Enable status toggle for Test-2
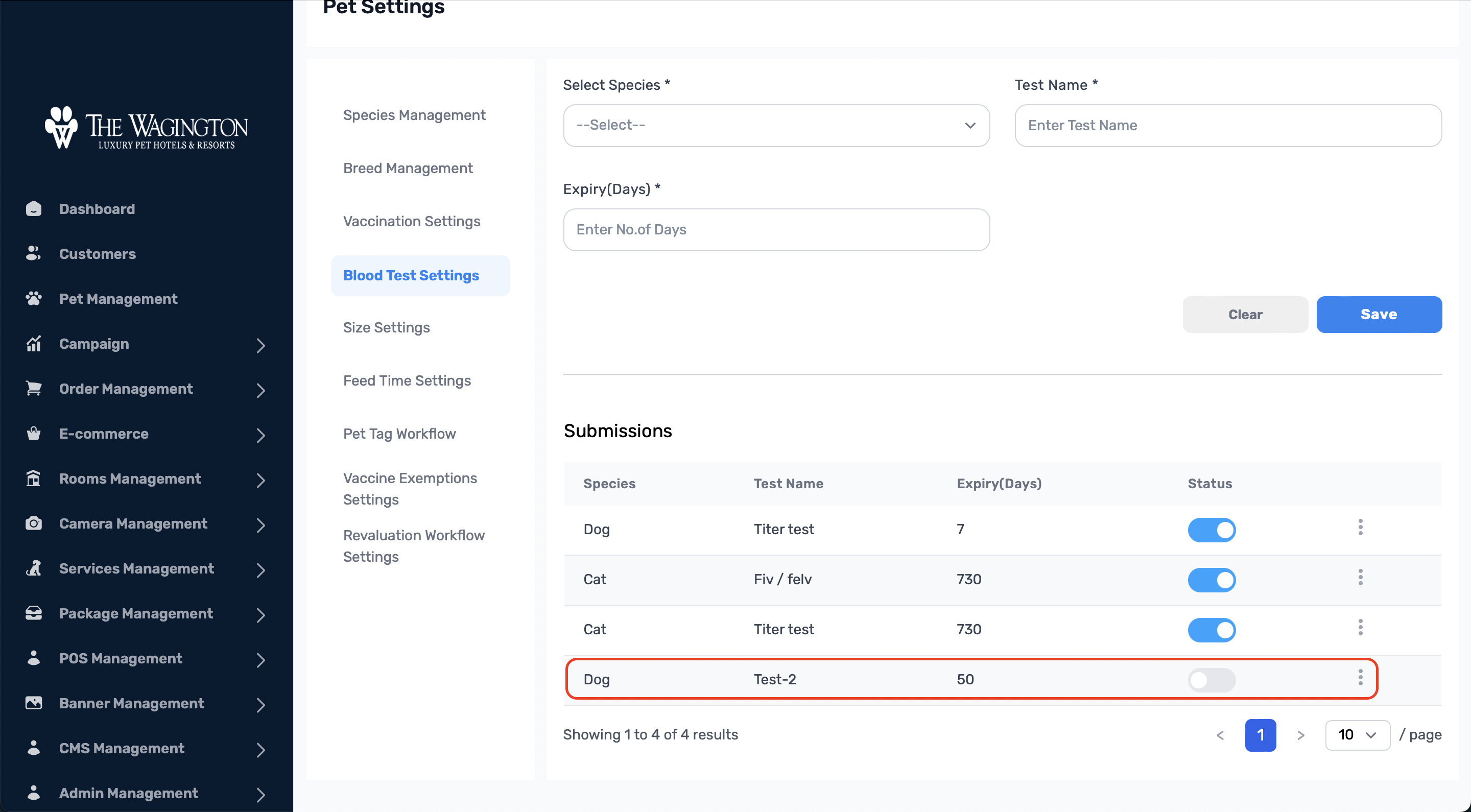 tap(1212, 680)
